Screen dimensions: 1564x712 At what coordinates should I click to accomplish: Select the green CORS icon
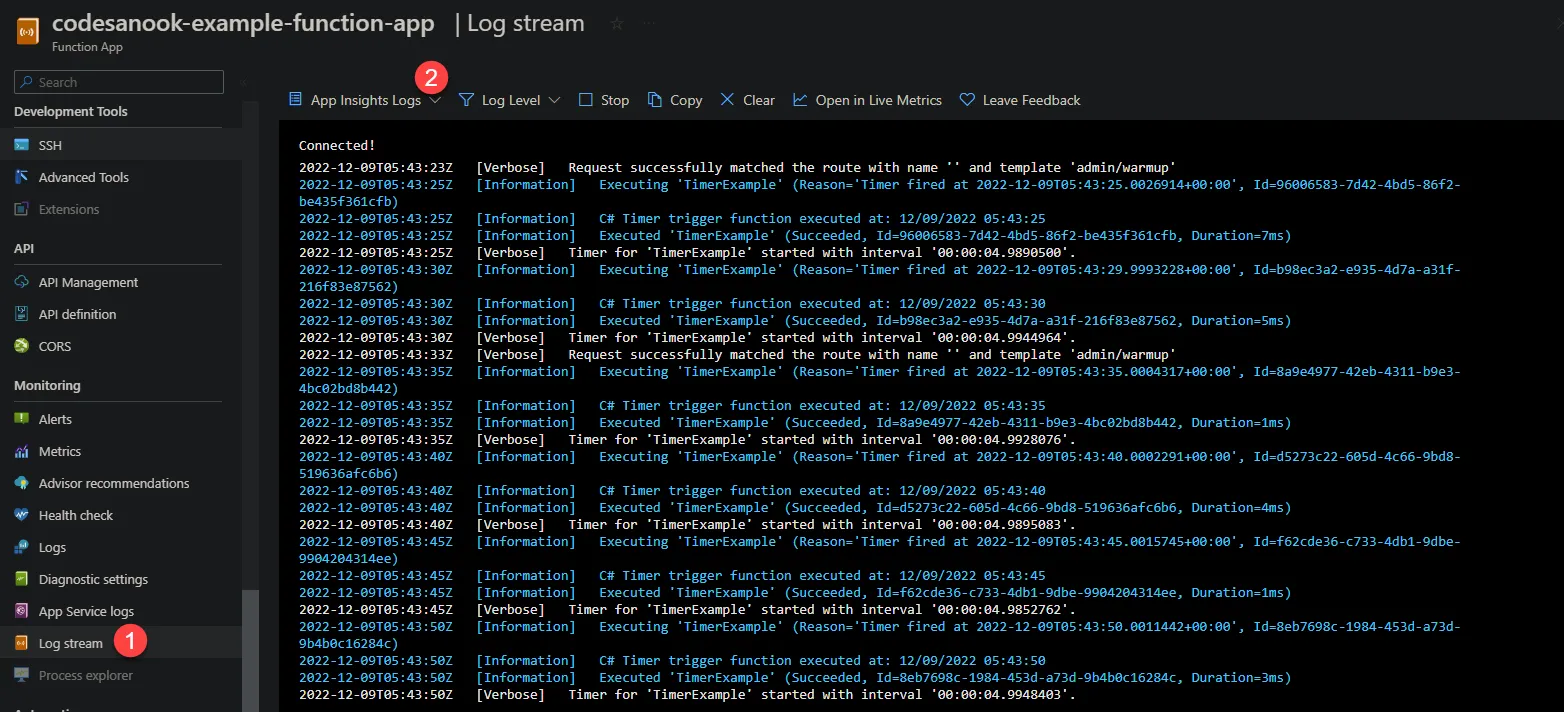(21, 346)
